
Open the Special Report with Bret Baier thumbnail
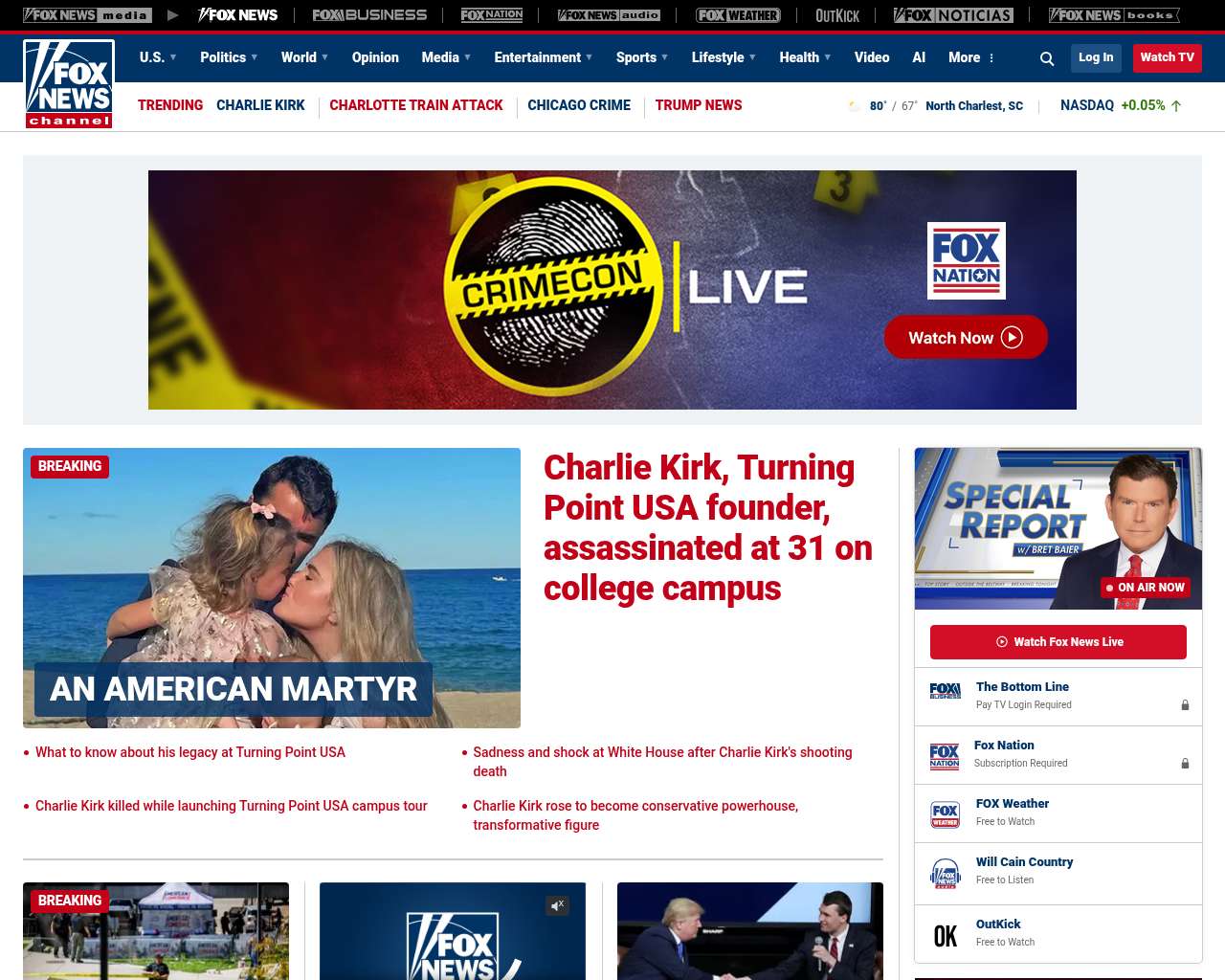[x=1058, y=528]
